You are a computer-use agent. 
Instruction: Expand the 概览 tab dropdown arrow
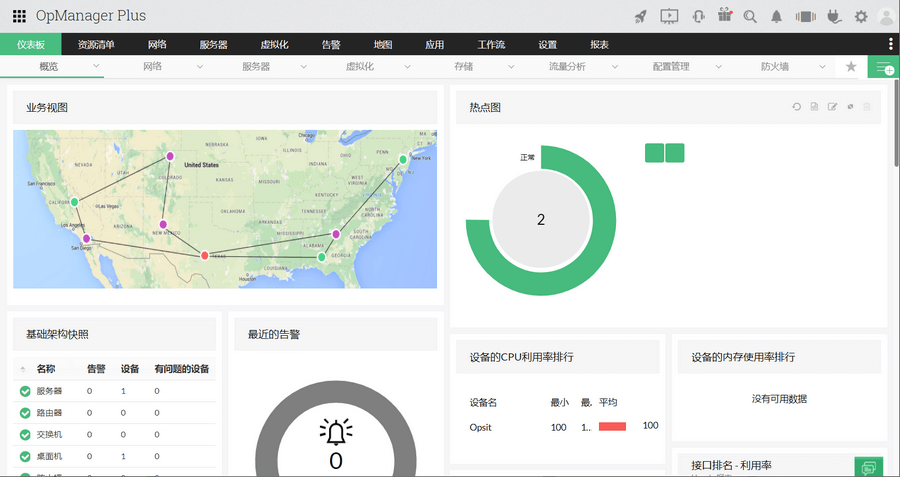point(96,67)
